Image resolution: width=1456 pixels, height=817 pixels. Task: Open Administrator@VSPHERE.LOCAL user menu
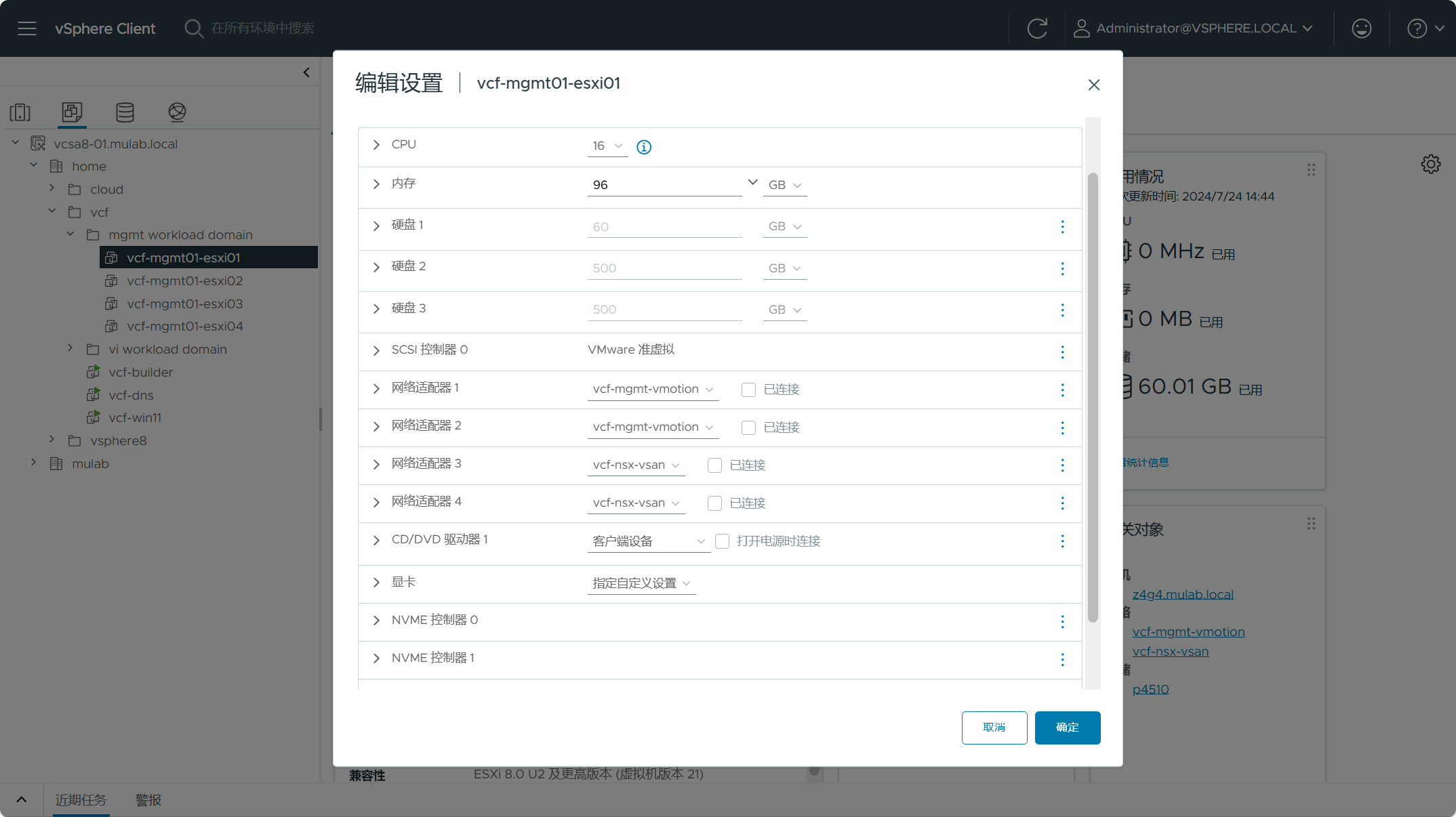[1193, 28]
